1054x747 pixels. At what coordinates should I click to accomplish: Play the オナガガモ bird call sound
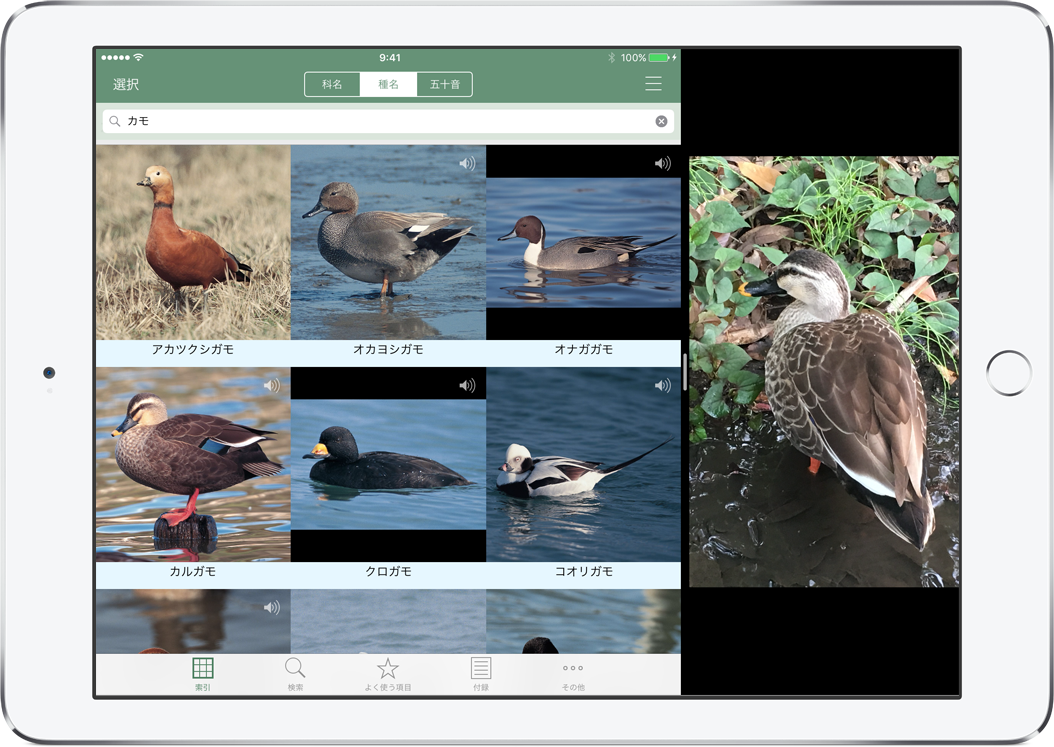[663, 163]
